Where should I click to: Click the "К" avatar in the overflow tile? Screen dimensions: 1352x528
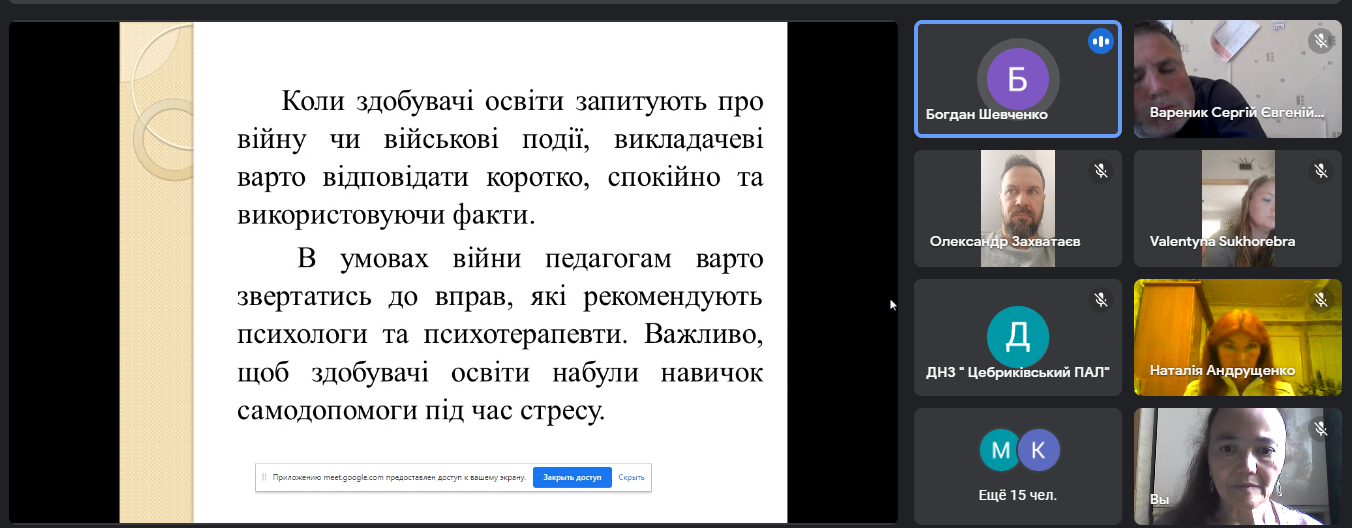tap(1037, 451)
